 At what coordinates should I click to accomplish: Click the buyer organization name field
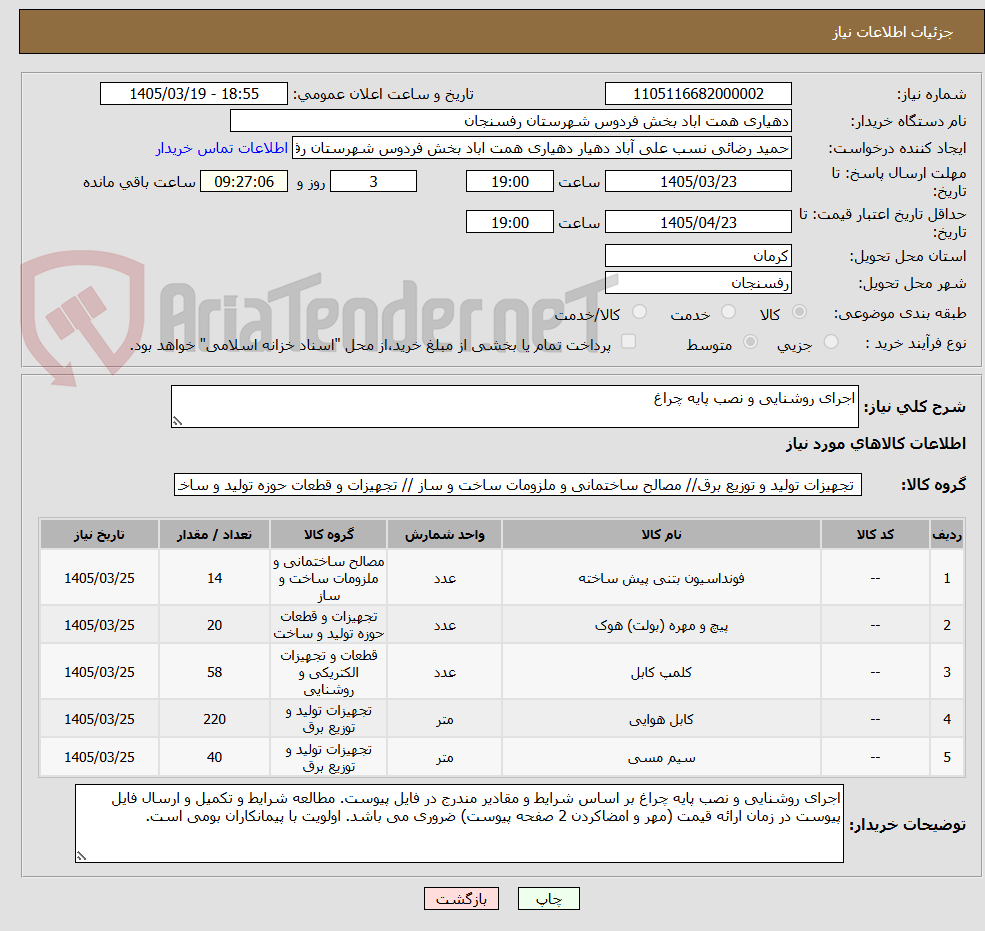(x=511, y=121)
